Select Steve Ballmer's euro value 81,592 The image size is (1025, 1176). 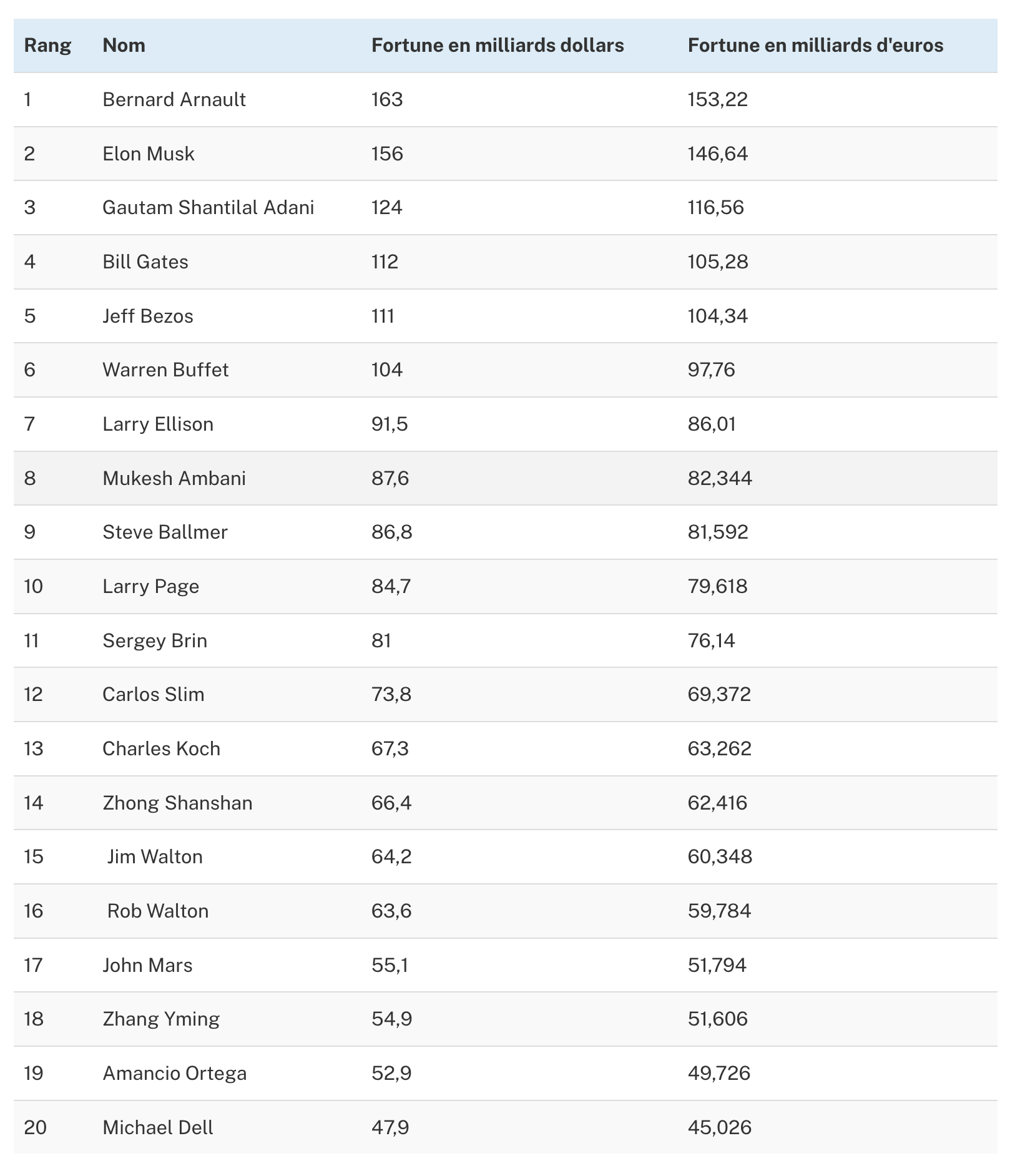point(718,532)
